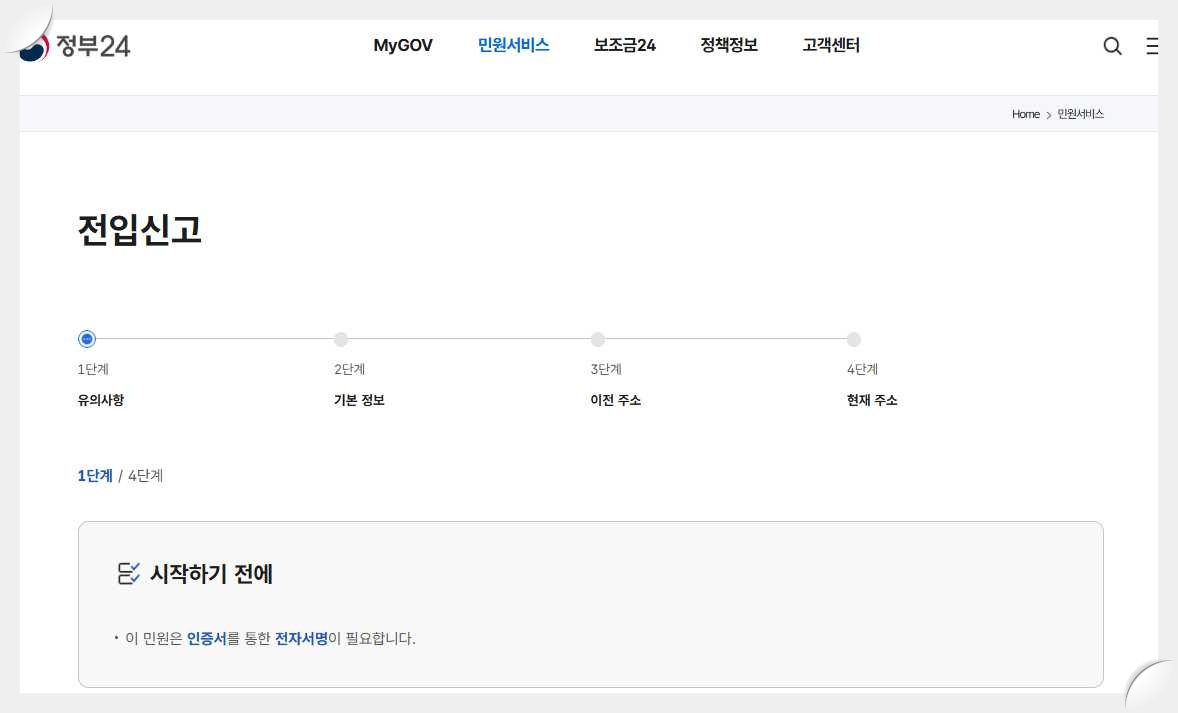Click the step progress bar line
Image resolution: width=1178 pixels, height=713 pixels.
pos(470,339)
